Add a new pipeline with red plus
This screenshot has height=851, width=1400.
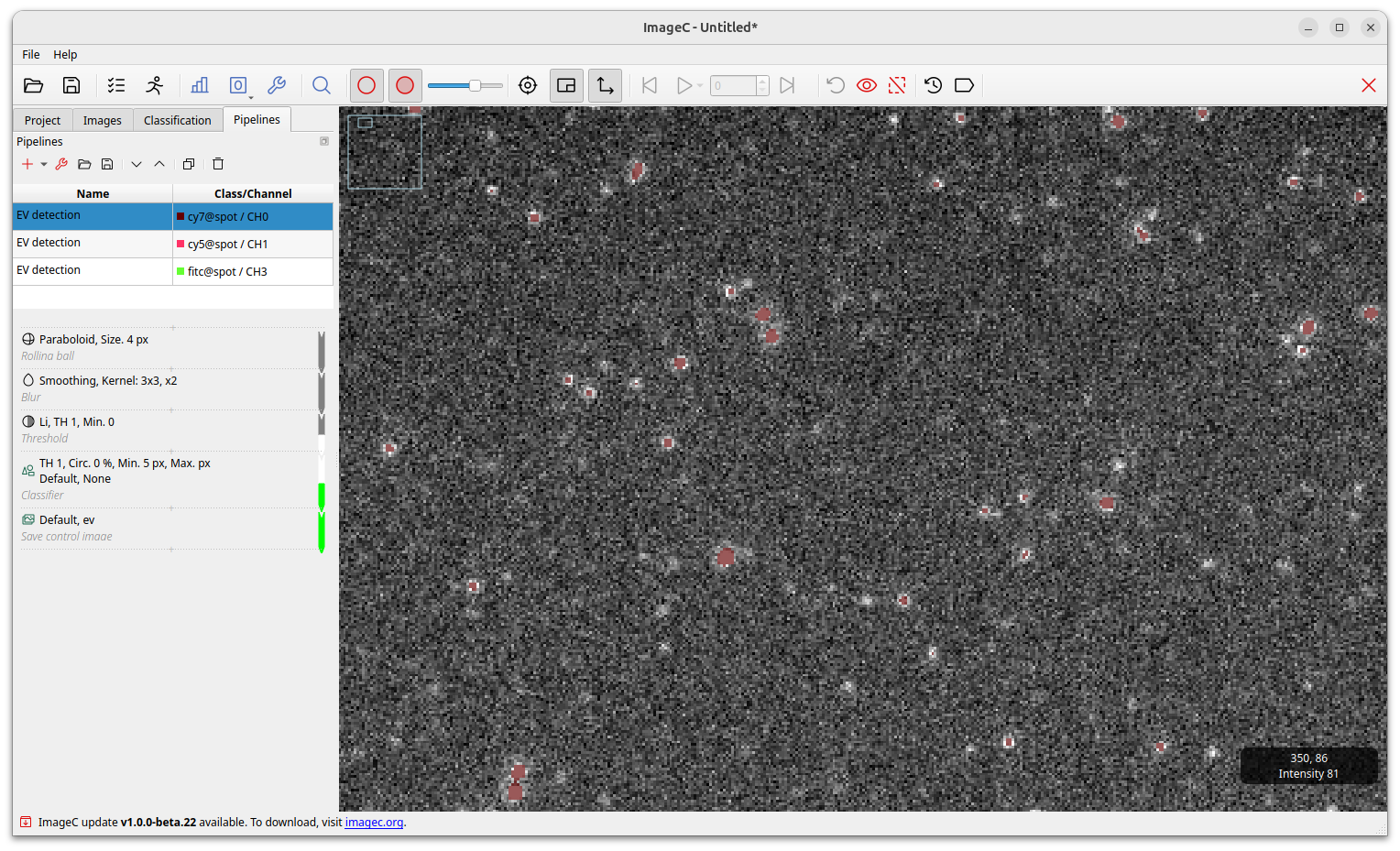(27, 164)
